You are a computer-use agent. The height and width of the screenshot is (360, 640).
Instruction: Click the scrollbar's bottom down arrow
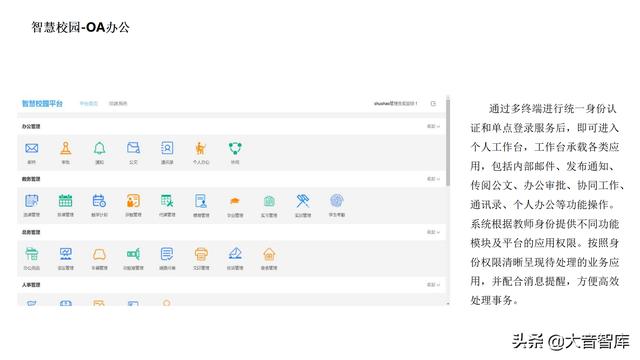click(448, 303)
